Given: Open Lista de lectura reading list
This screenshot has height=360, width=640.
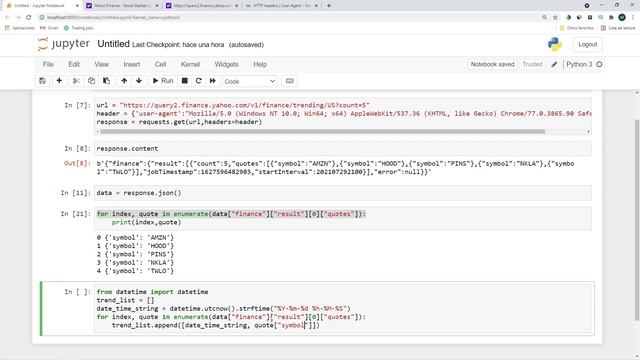Looking at the screenshot, I should [x=618, y=28].
